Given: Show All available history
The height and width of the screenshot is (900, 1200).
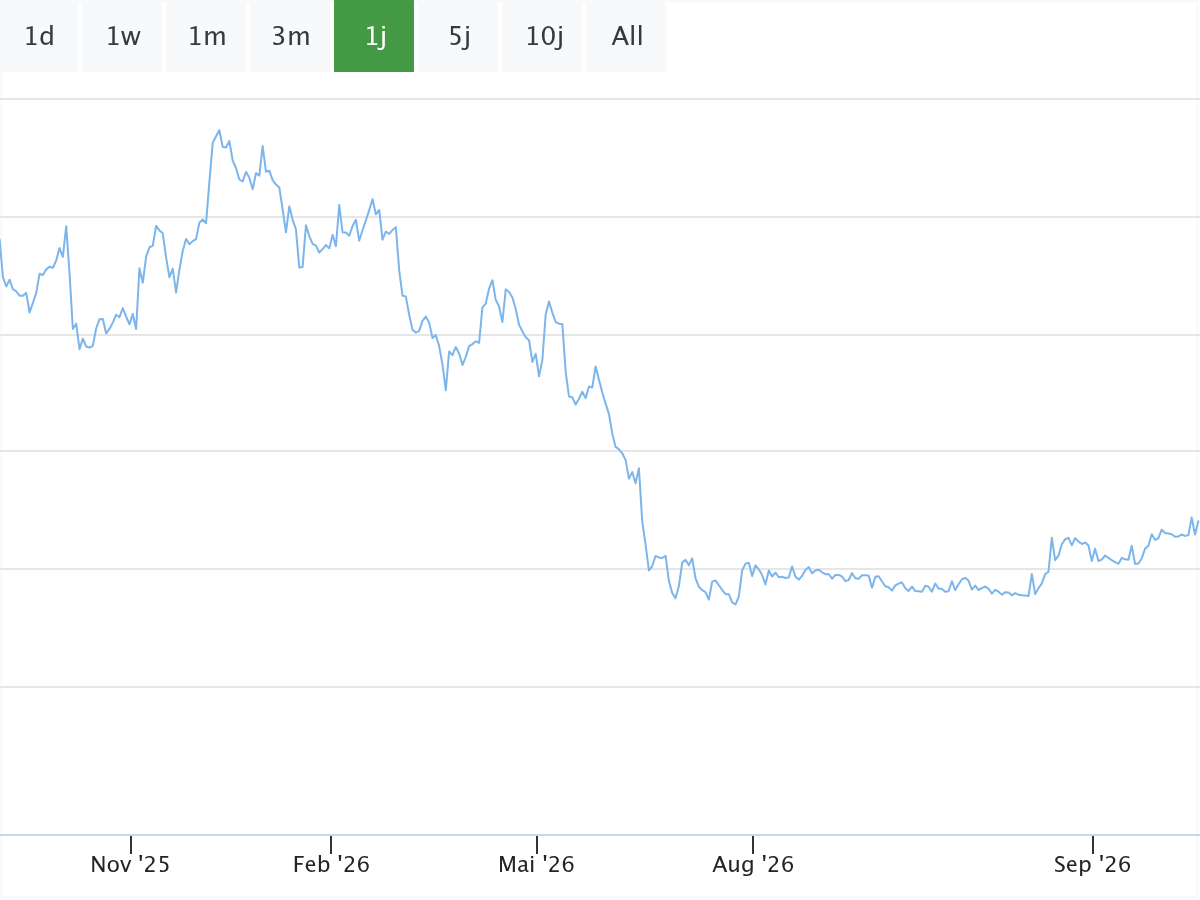Looking at the screenshot, I should click(626, 36).
